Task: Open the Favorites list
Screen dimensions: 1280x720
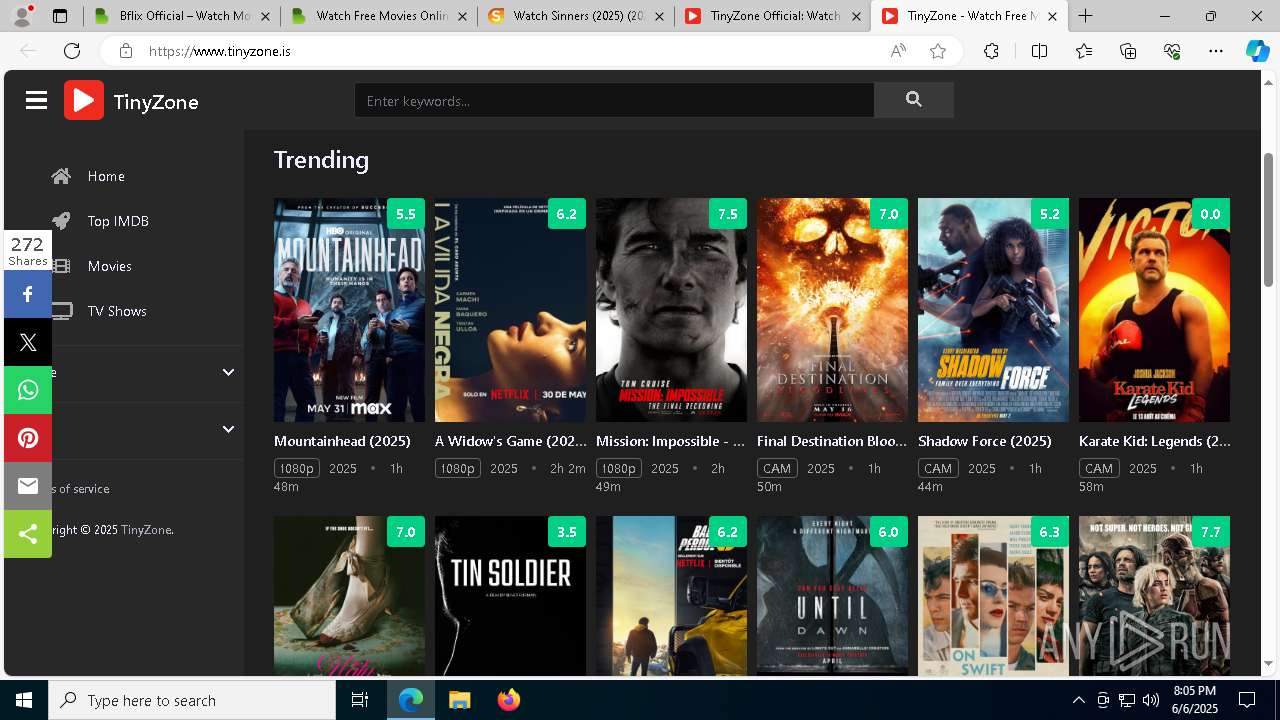Action: coord(1084,51)
